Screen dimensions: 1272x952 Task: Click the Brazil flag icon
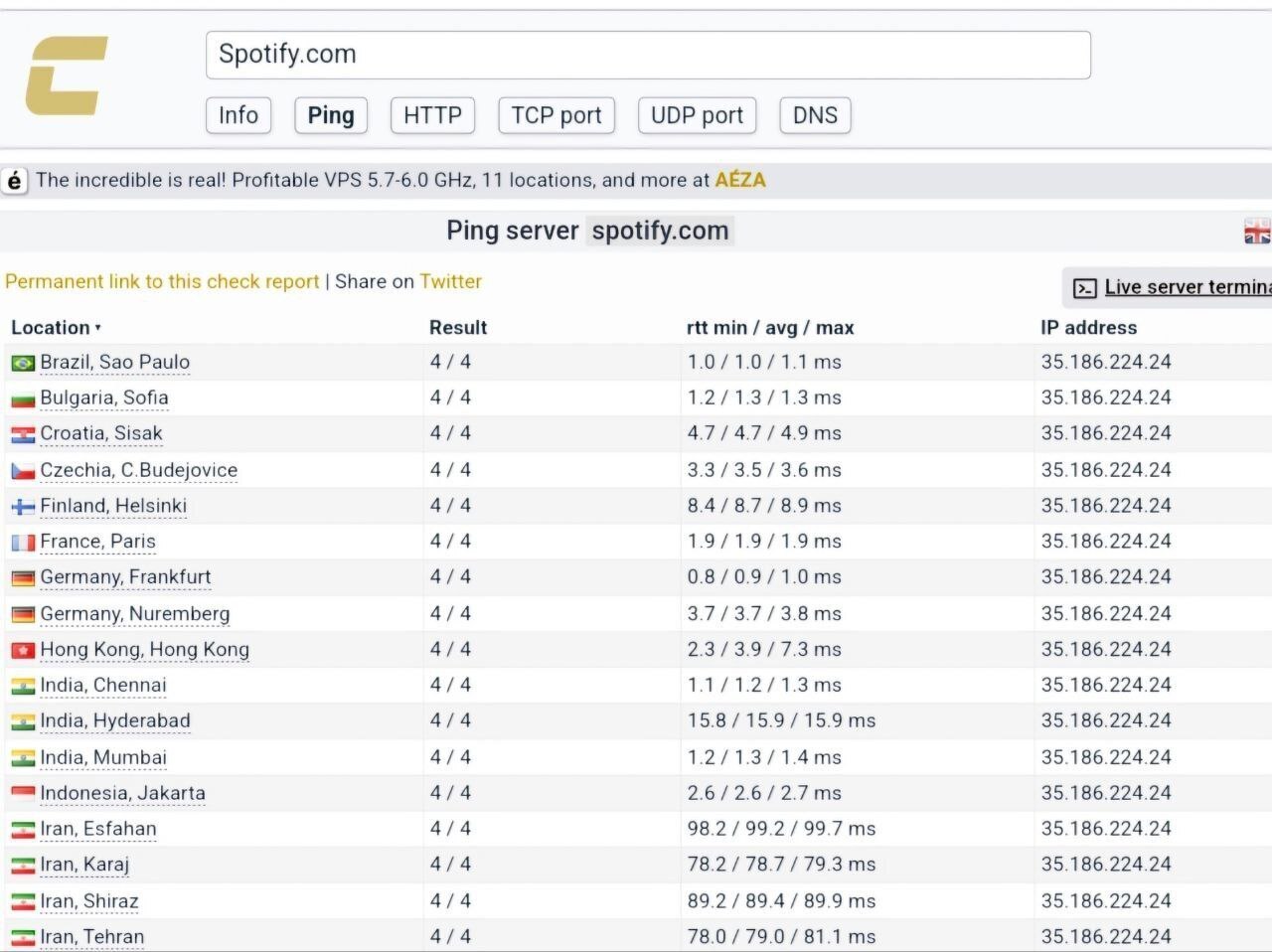(x=23, y=364)
